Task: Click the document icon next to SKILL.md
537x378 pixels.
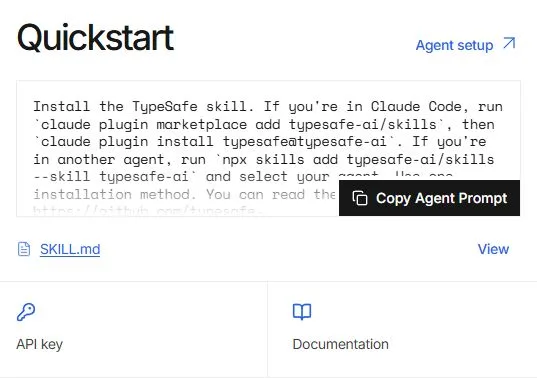Action: click(24, 249)
